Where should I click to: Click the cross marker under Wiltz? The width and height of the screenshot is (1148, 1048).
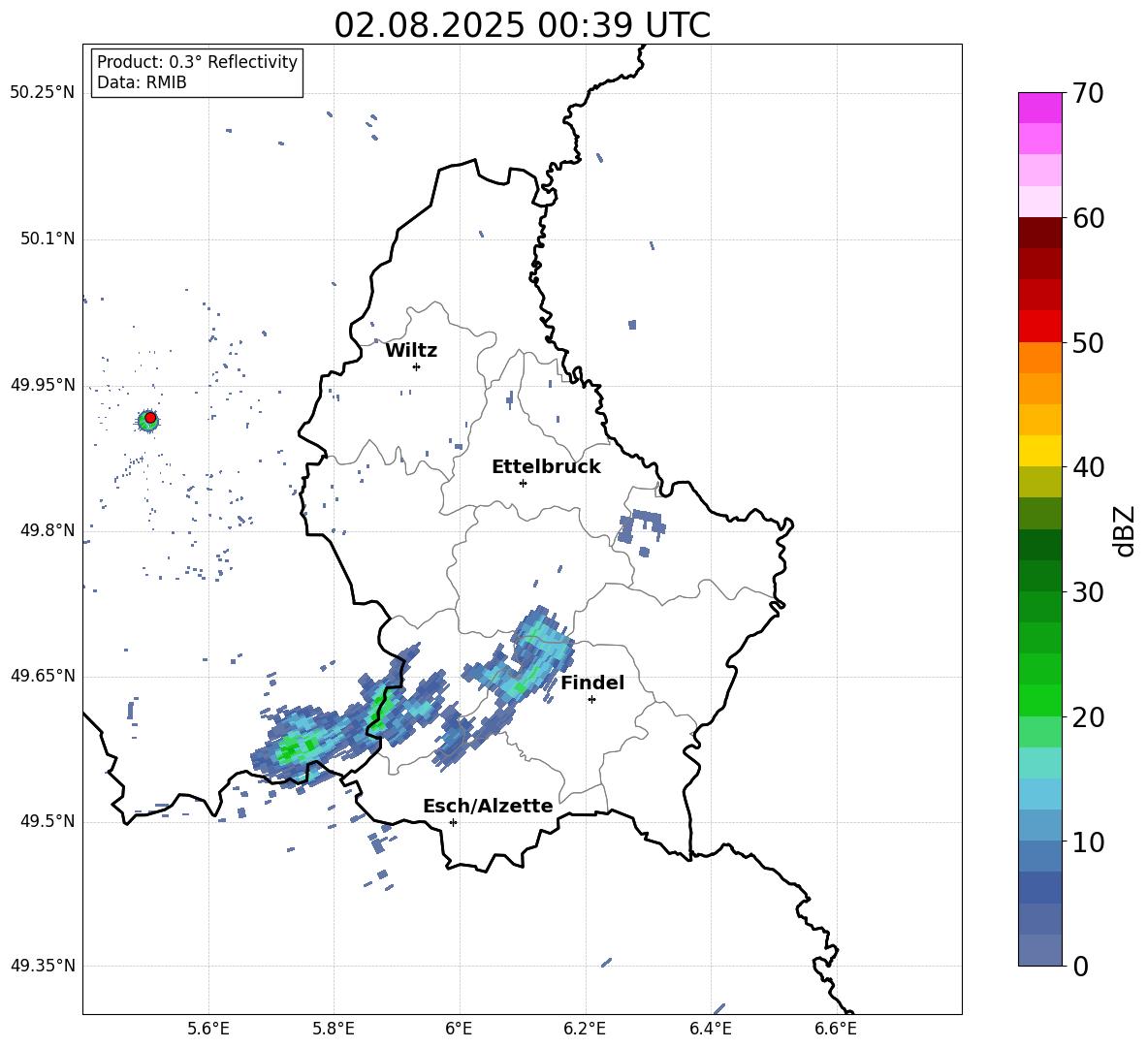pos(416,366)
